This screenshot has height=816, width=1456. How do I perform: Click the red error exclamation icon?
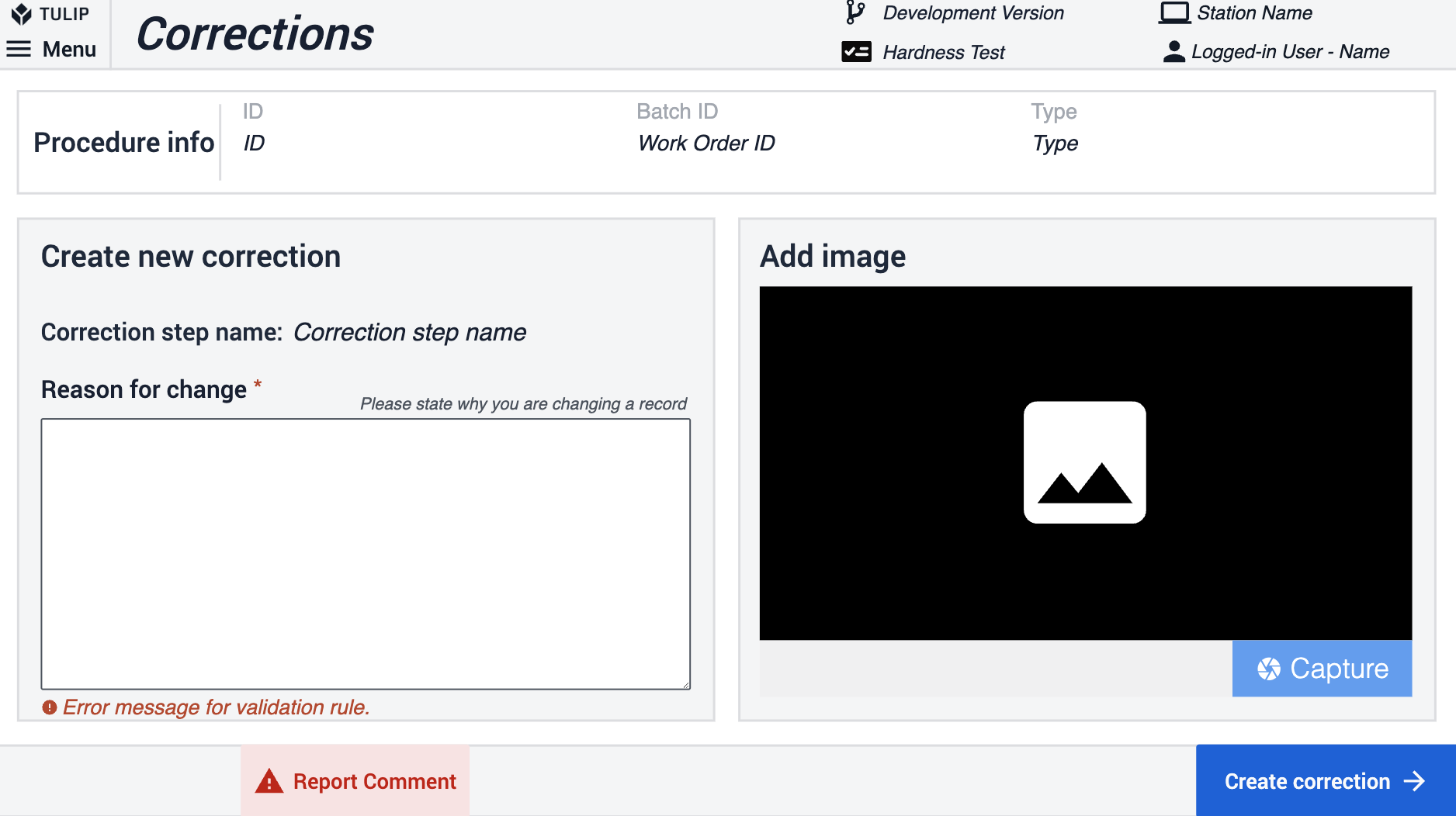pyautogui.click(x=50, y=707)
